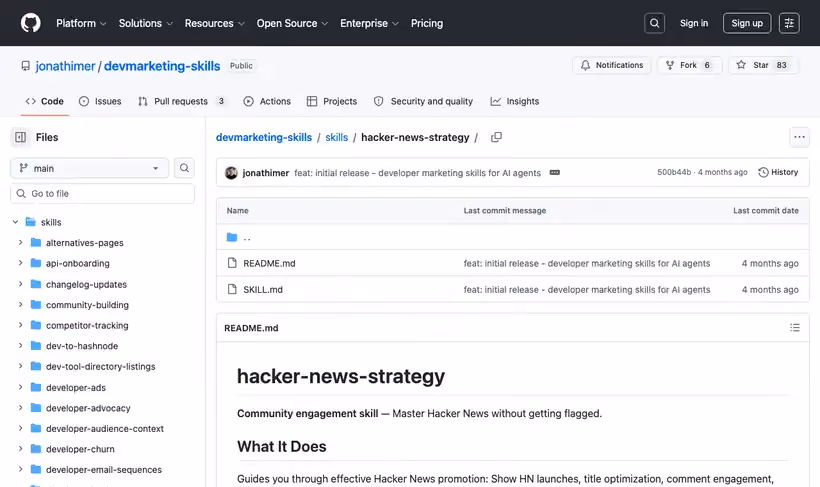Open the Insights tab

(515, 101)
